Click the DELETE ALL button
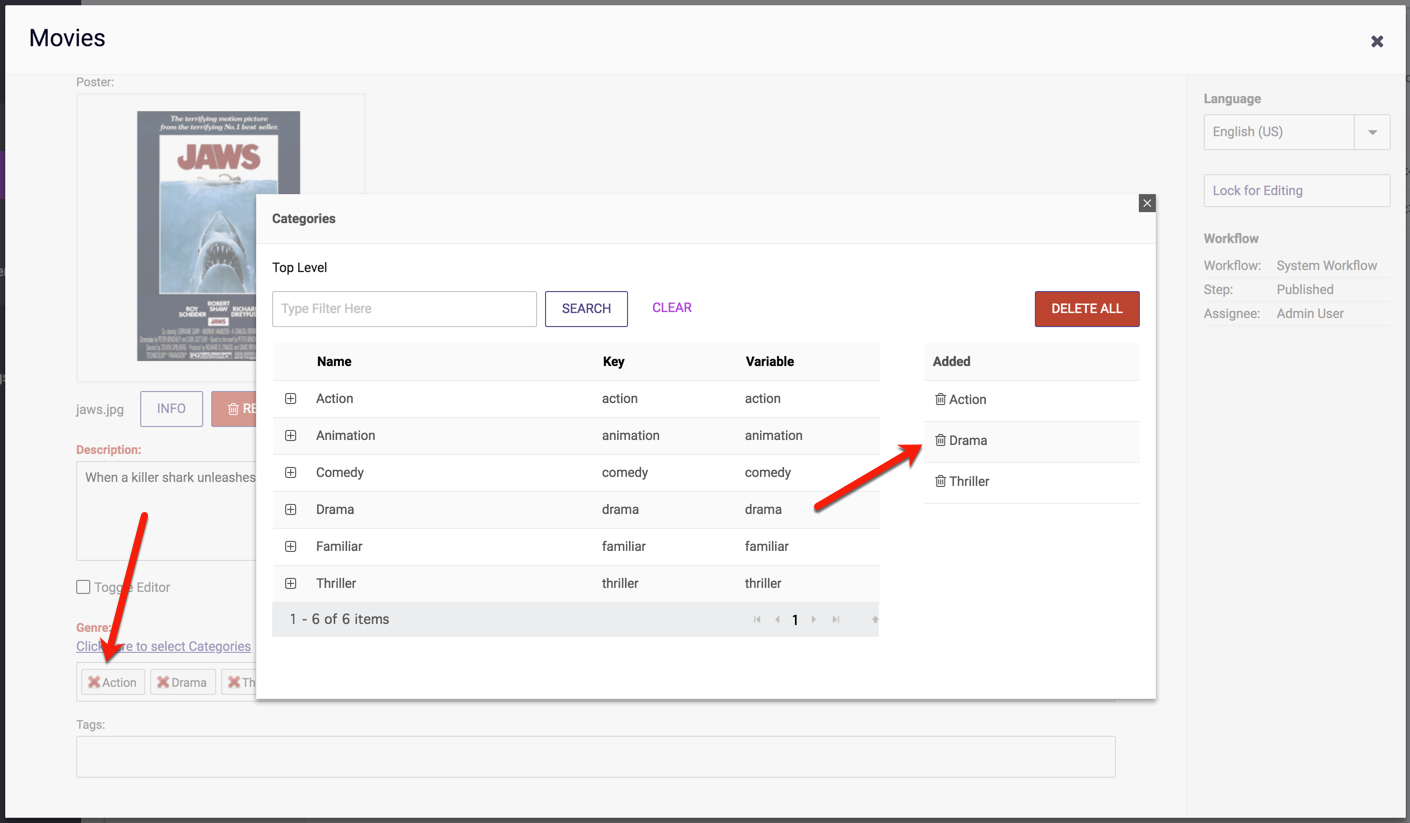 click(x=1086, y=308)
